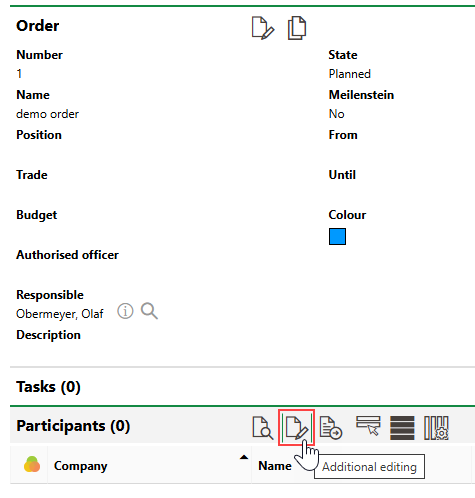Open Participants column settings gear icon
475x498 pixels.
(436, 428)
